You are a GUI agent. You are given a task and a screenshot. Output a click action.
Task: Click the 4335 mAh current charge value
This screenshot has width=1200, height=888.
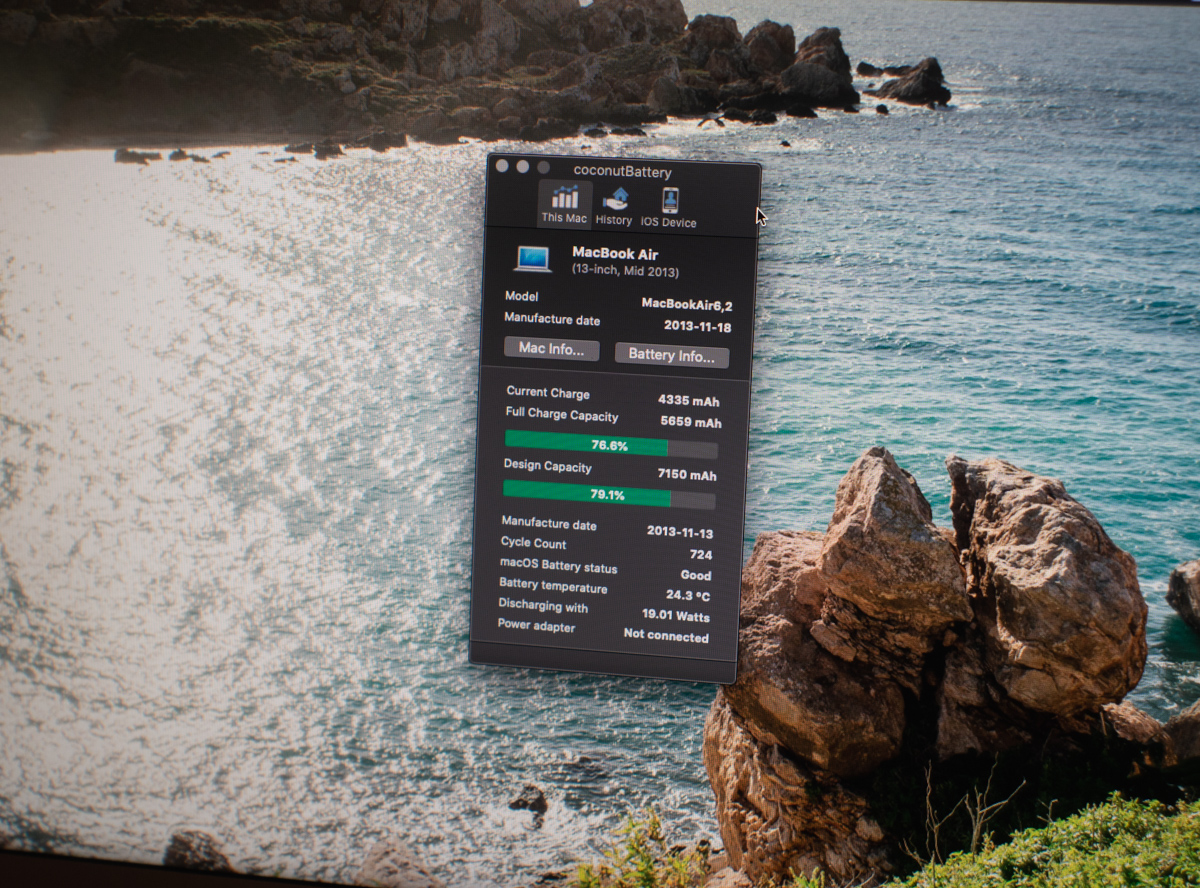[x=688, y=400]
